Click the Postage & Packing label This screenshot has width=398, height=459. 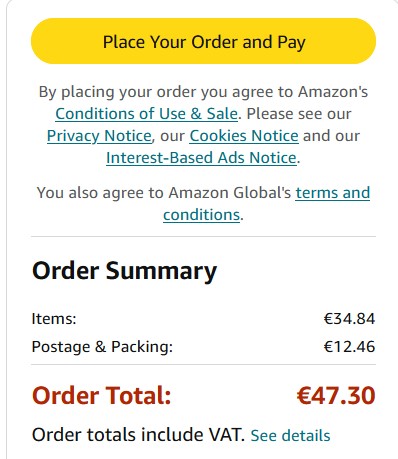click(x=102, y=347)
